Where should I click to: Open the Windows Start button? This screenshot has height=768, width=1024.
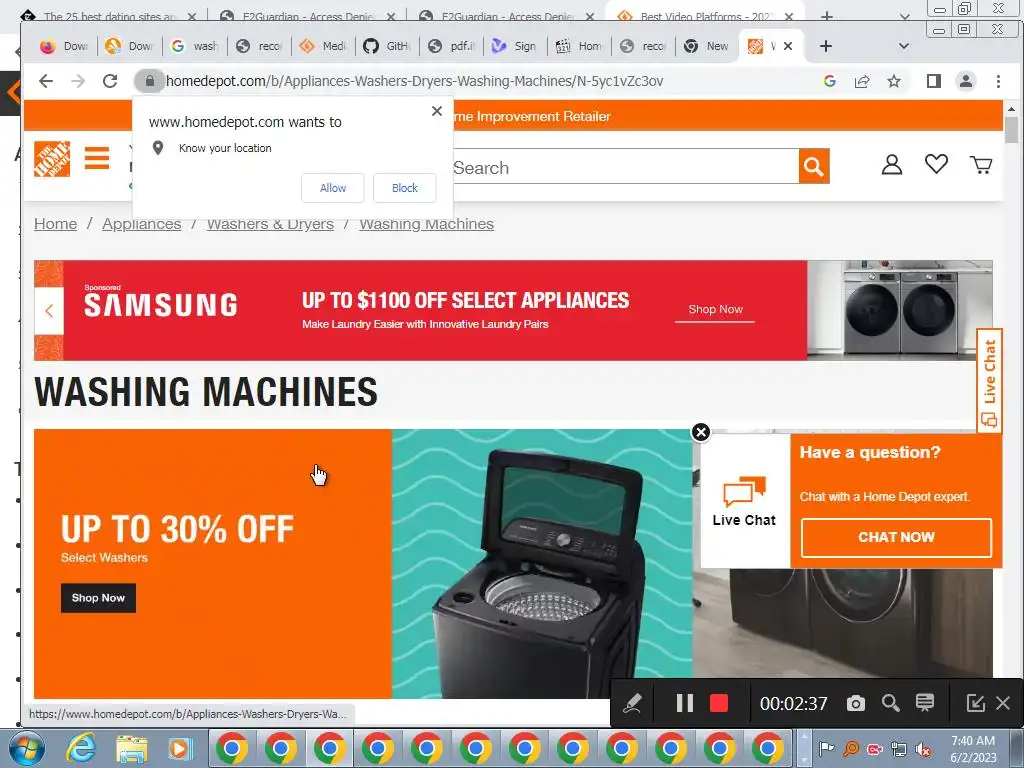(x=27, y=748)
